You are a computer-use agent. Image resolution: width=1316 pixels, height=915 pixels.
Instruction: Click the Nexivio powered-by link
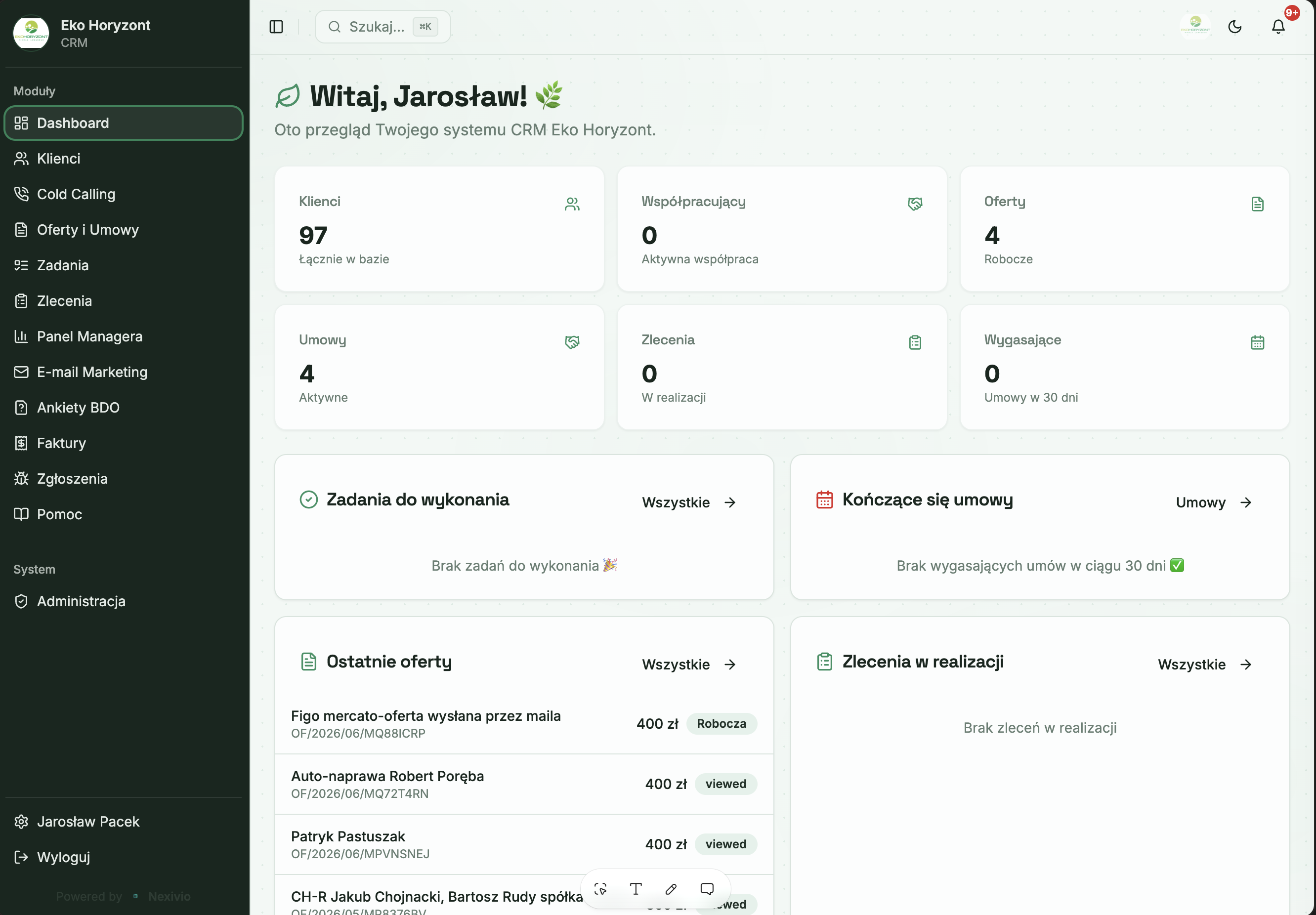(169, 896)
